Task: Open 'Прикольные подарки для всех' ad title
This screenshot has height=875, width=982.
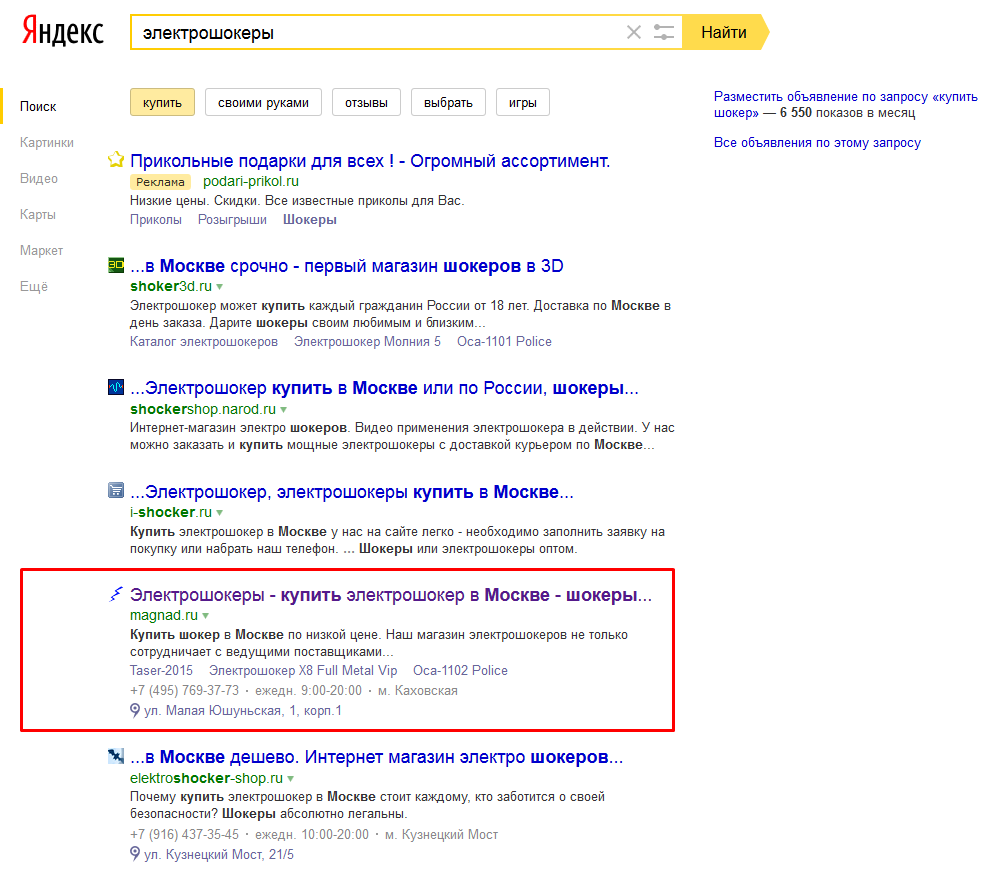Action: 370,161
